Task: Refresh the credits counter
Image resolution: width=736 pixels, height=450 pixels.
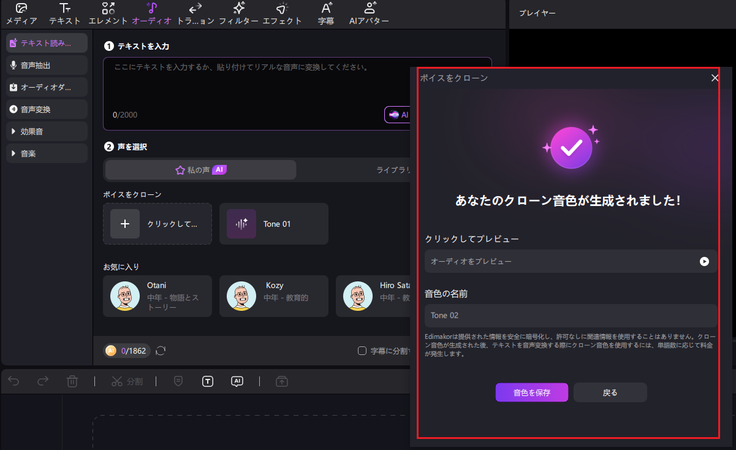Action: pyautogui.click(x=161, y=351)
